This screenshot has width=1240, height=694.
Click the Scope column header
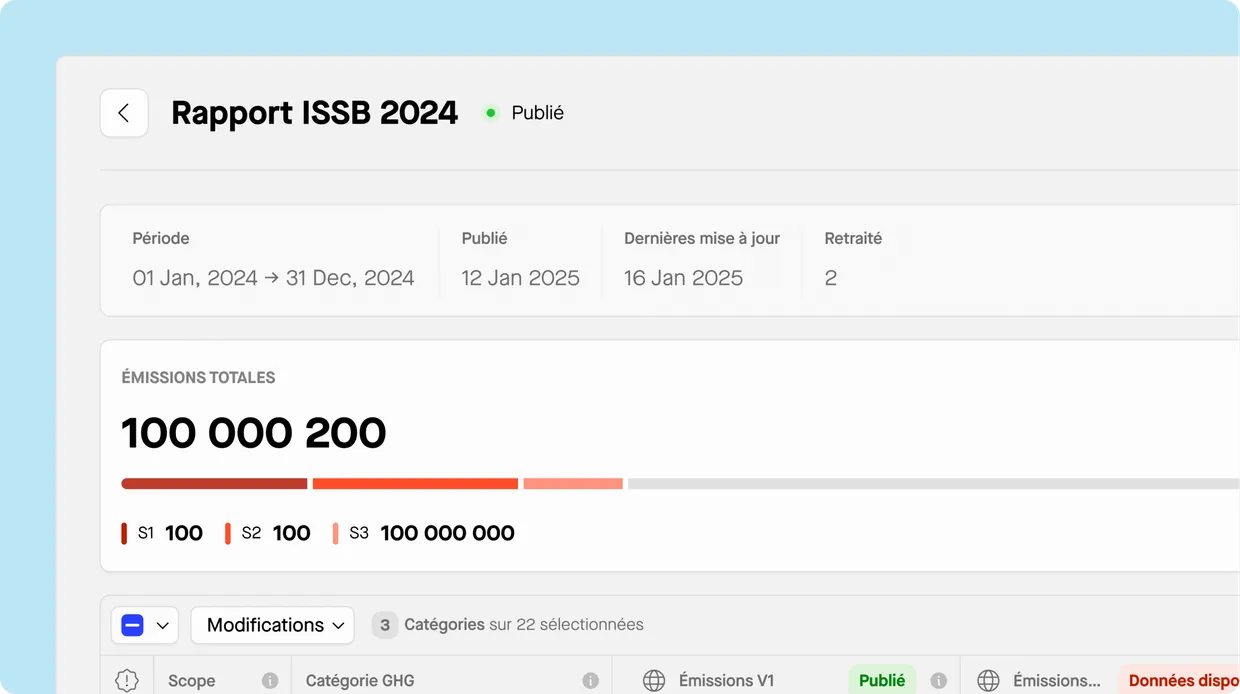(191, 680)
